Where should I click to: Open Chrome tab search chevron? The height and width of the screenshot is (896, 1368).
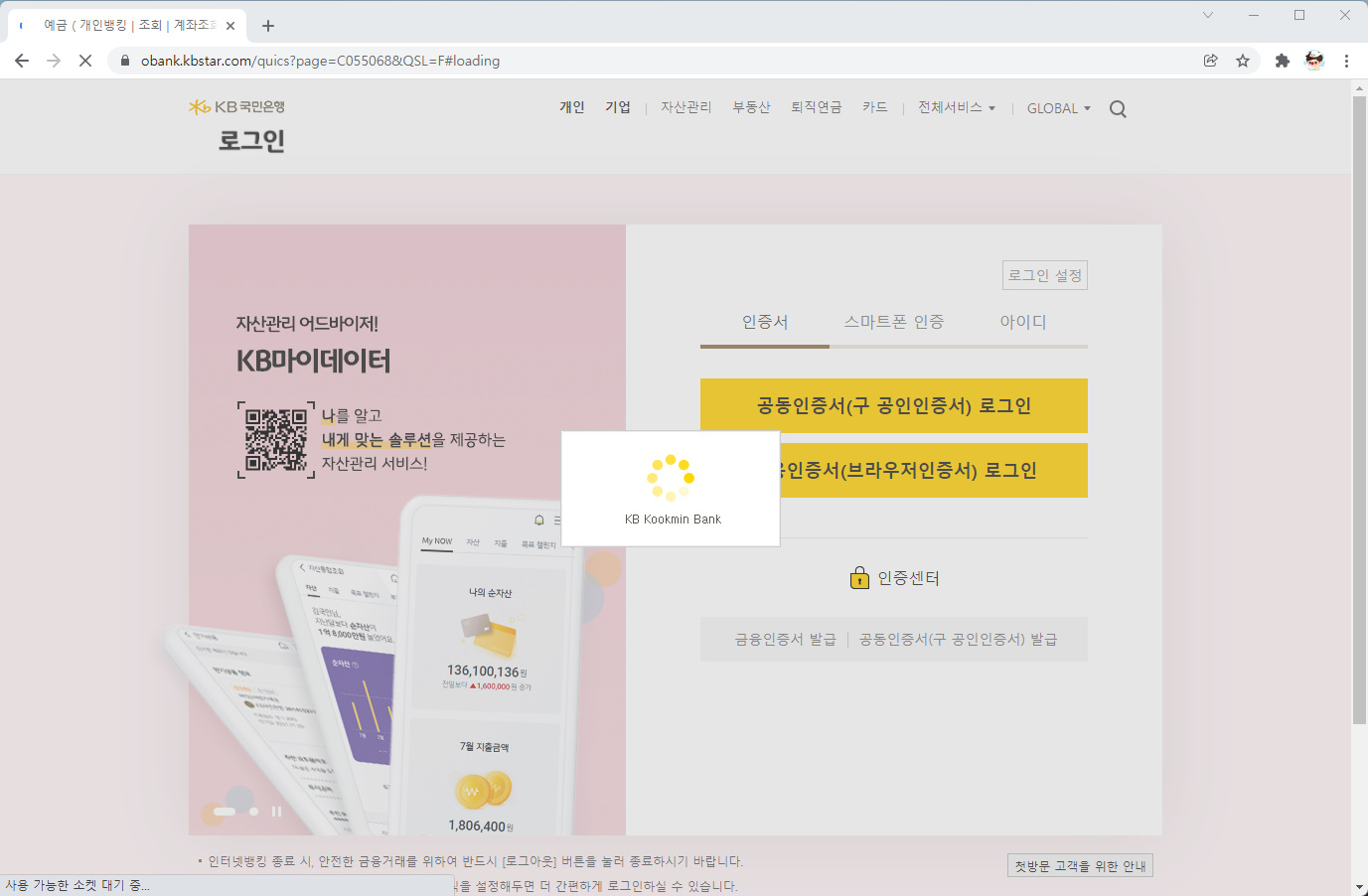tap(1208, 15)
